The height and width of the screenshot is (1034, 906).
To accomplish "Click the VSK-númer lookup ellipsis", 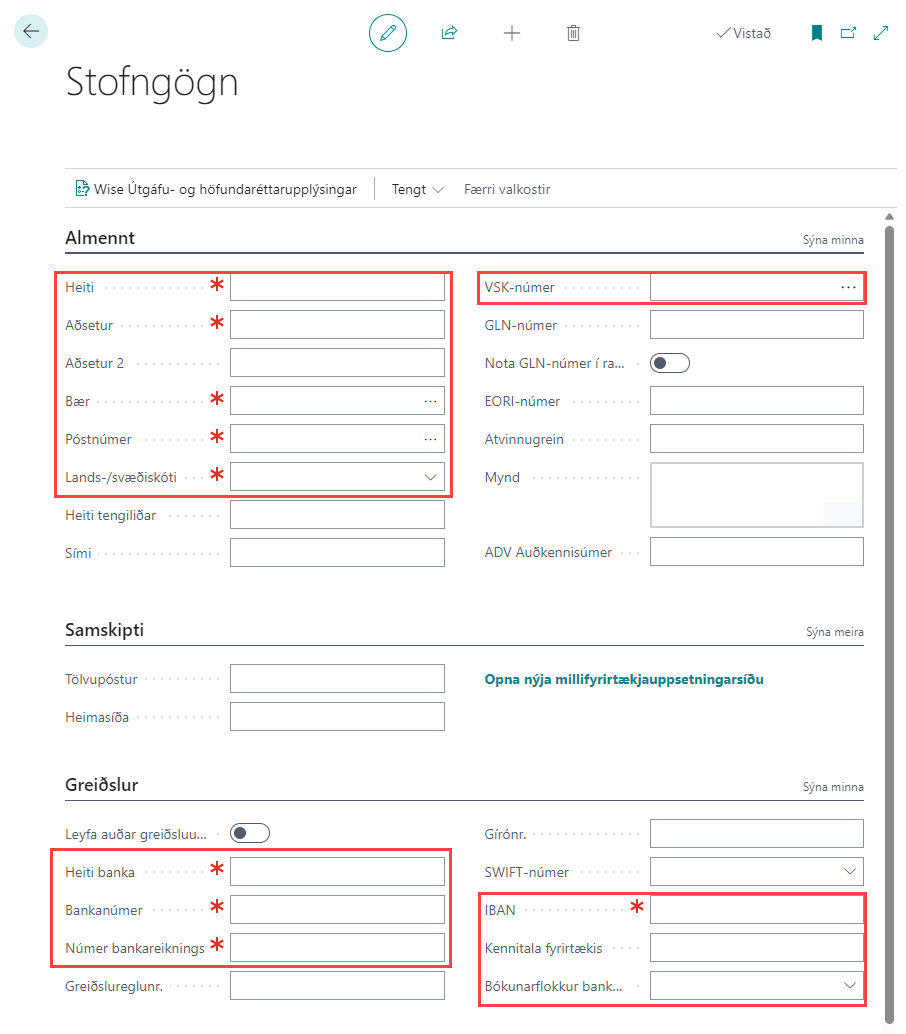I will pyautogui.click(x=848, y=287).
